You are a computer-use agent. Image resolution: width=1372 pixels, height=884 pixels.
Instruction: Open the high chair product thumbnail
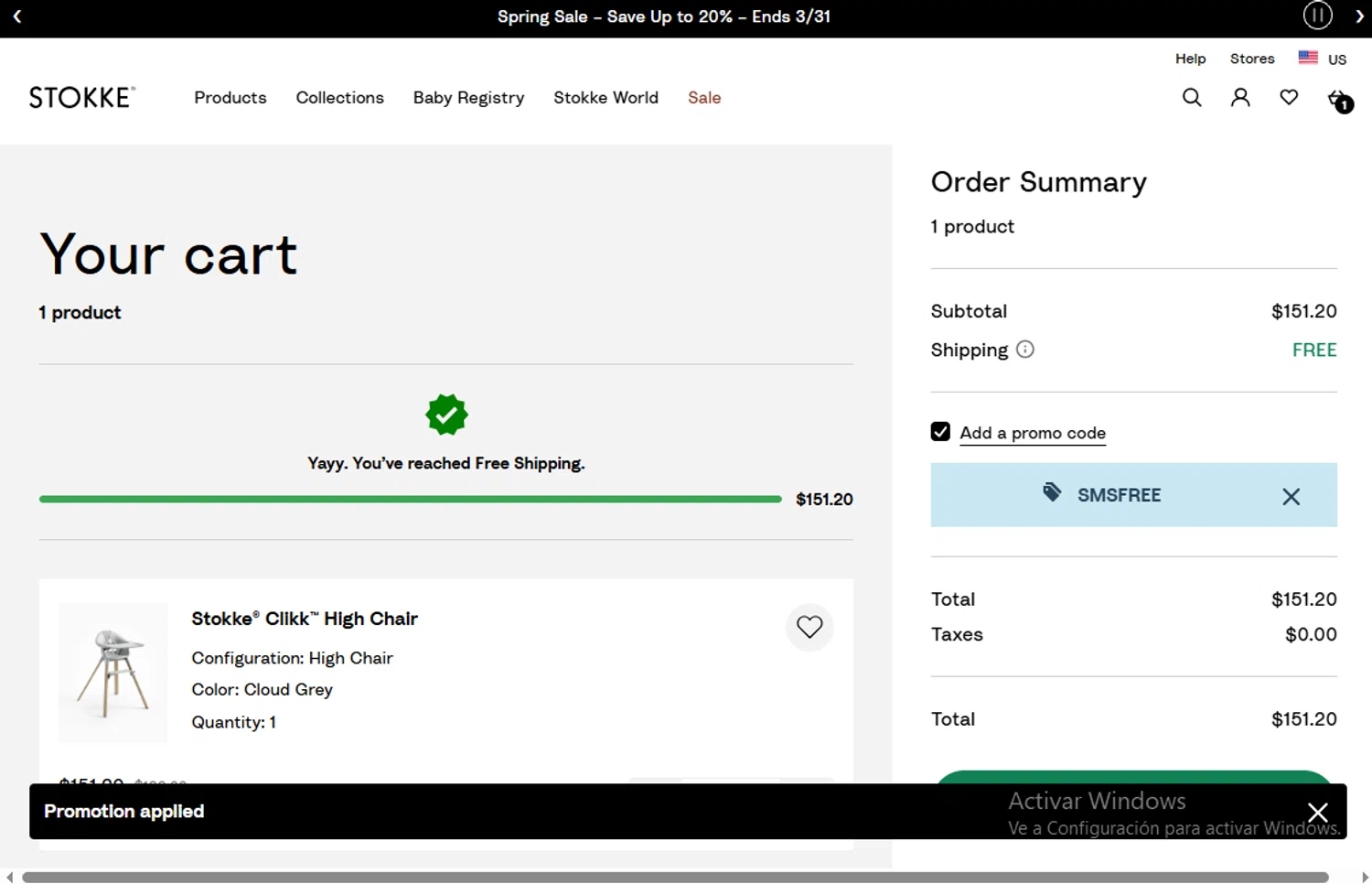(113, 673)
